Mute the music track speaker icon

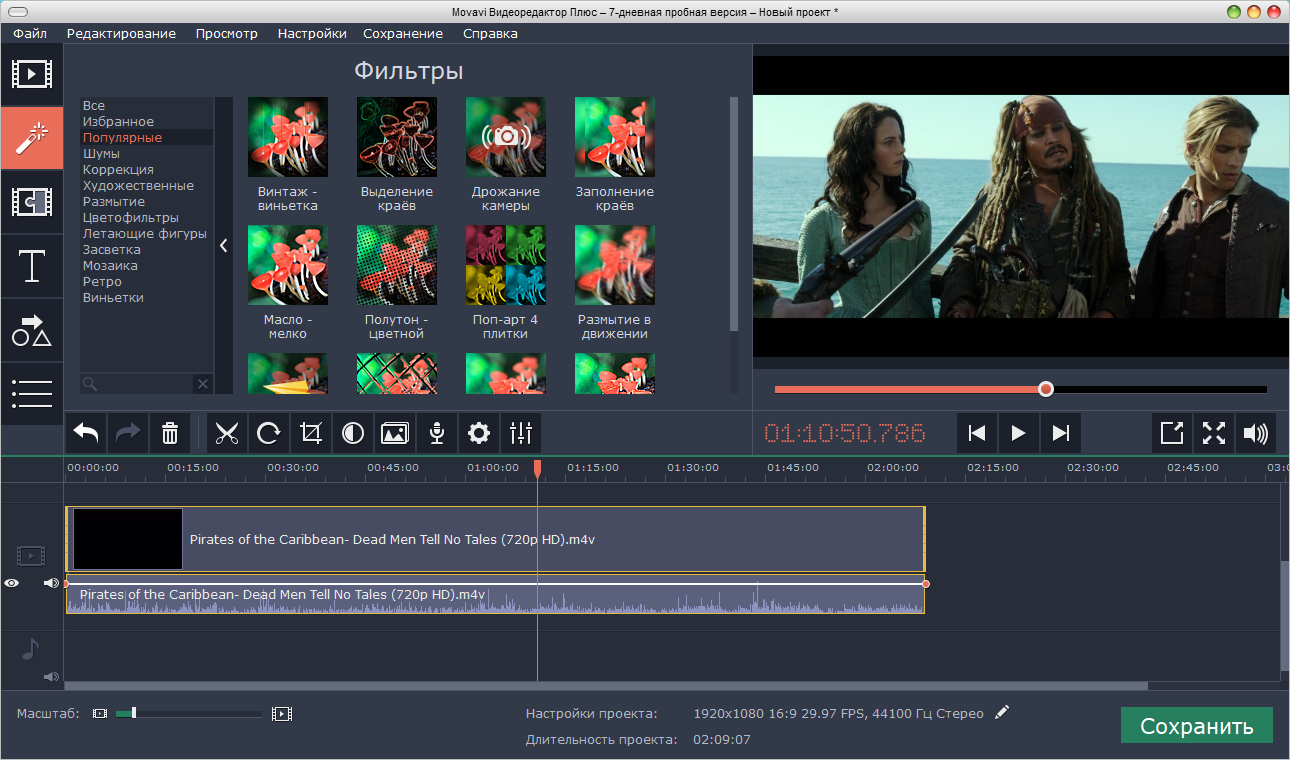click(51, 677)
